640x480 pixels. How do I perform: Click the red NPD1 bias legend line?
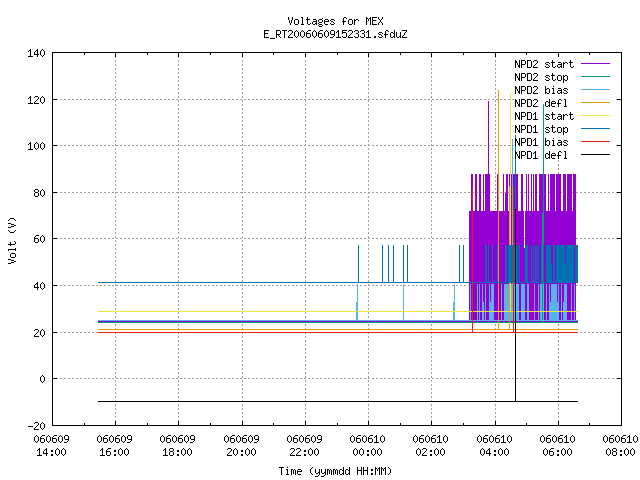595,142
